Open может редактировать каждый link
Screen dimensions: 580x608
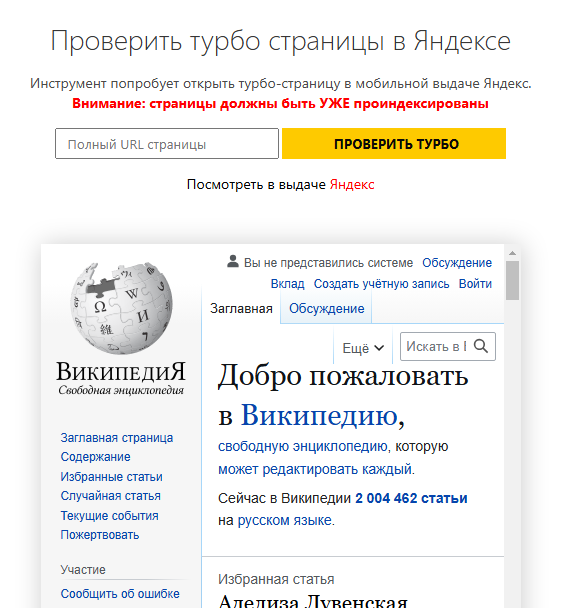[x=315, y=469]
